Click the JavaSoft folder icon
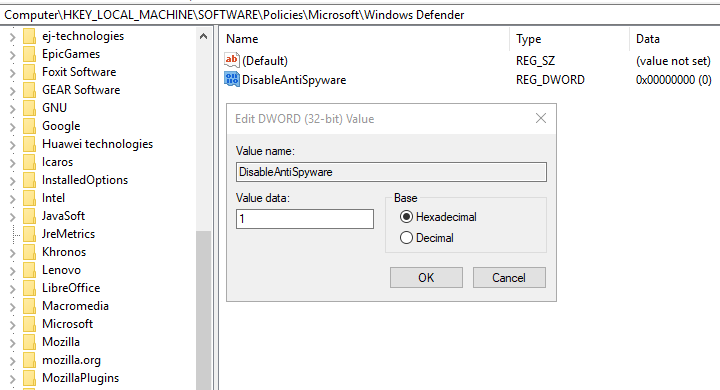 (29, 216)
